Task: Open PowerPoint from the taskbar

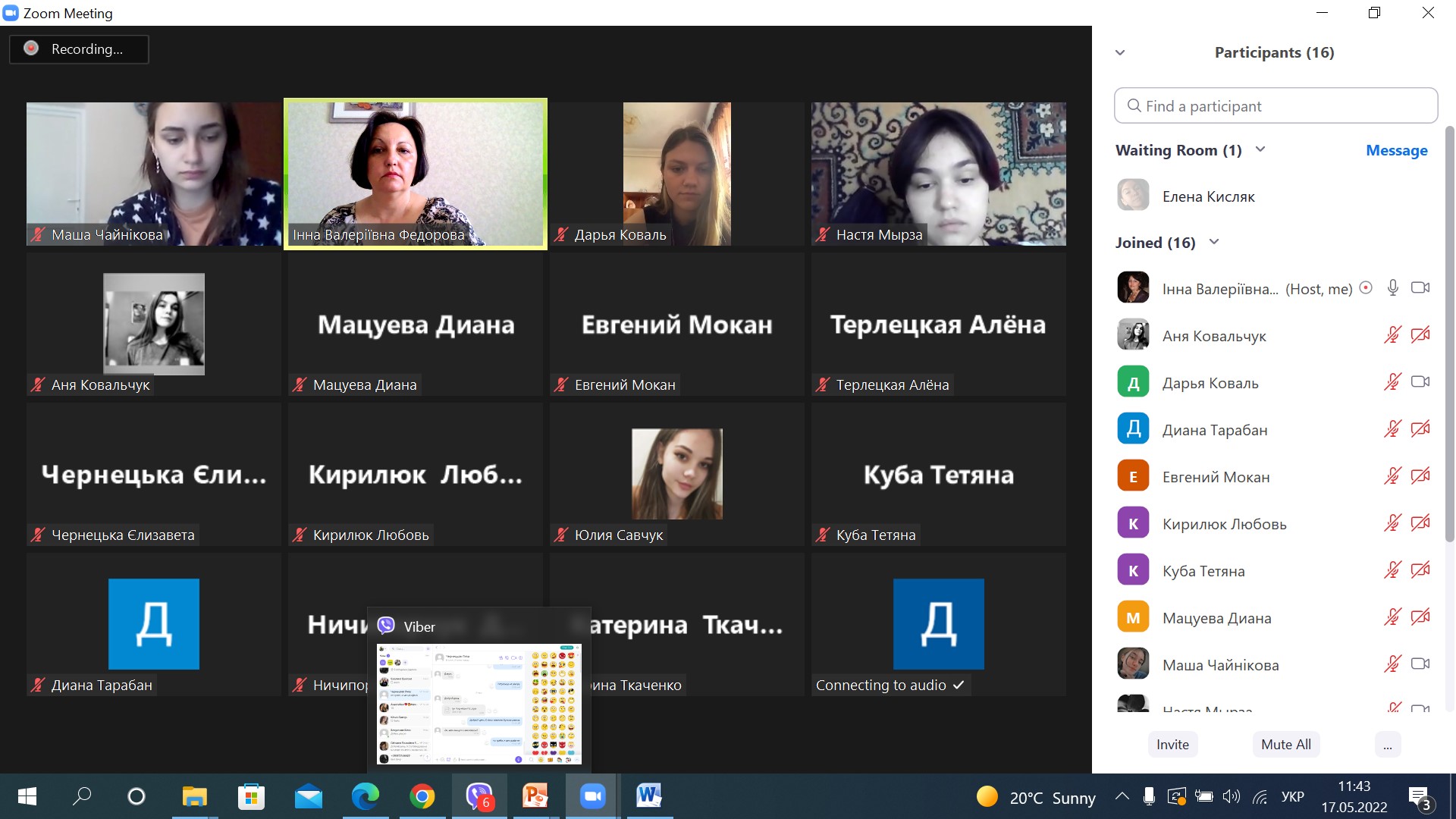Action: (x=535, y=796)
